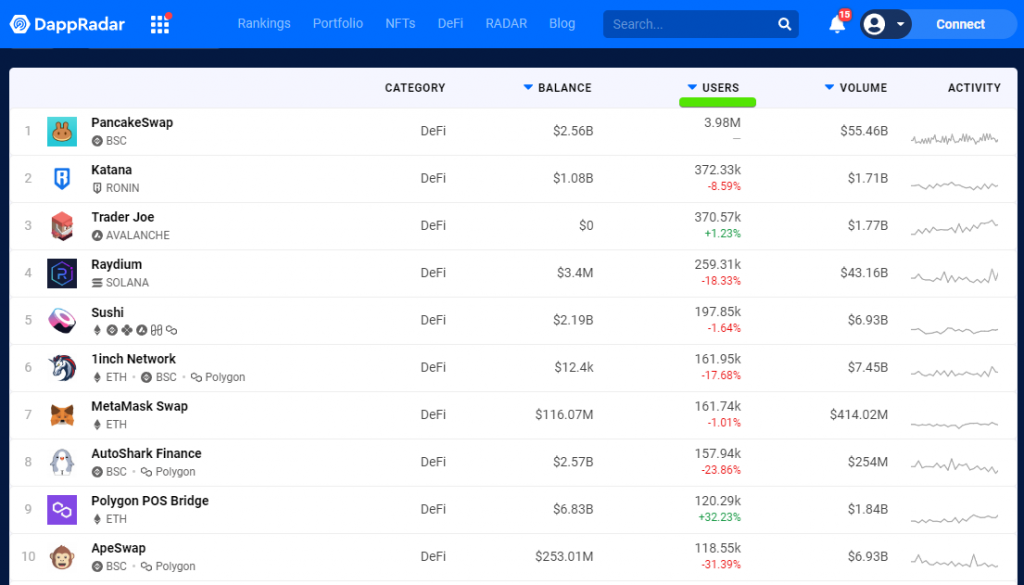Click the PancakeSwap activity sparkline chart
1024x585 pixels.
coord(955,138)
